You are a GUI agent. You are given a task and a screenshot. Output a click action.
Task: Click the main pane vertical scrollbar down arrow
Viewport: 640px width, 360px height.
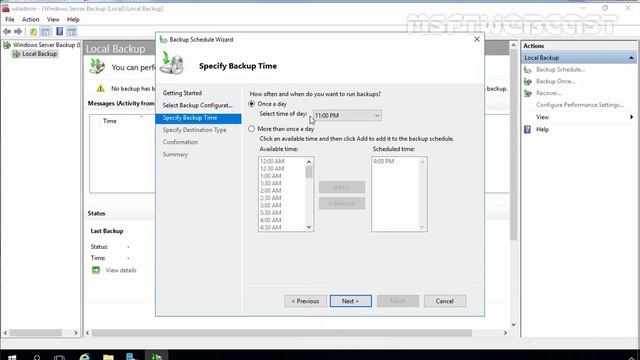tap(513, 325)
